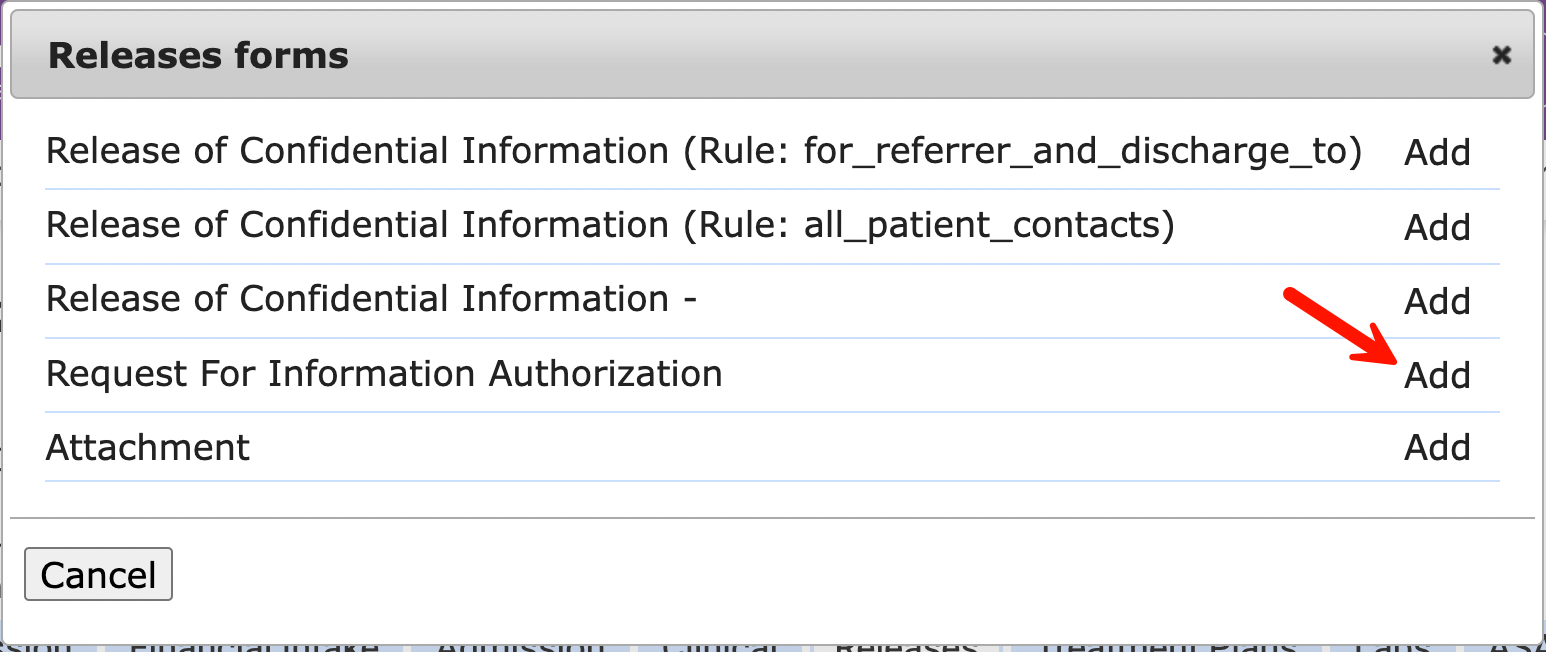Add release with for_referrer_and_discharge_to rule

point(1437,153)
